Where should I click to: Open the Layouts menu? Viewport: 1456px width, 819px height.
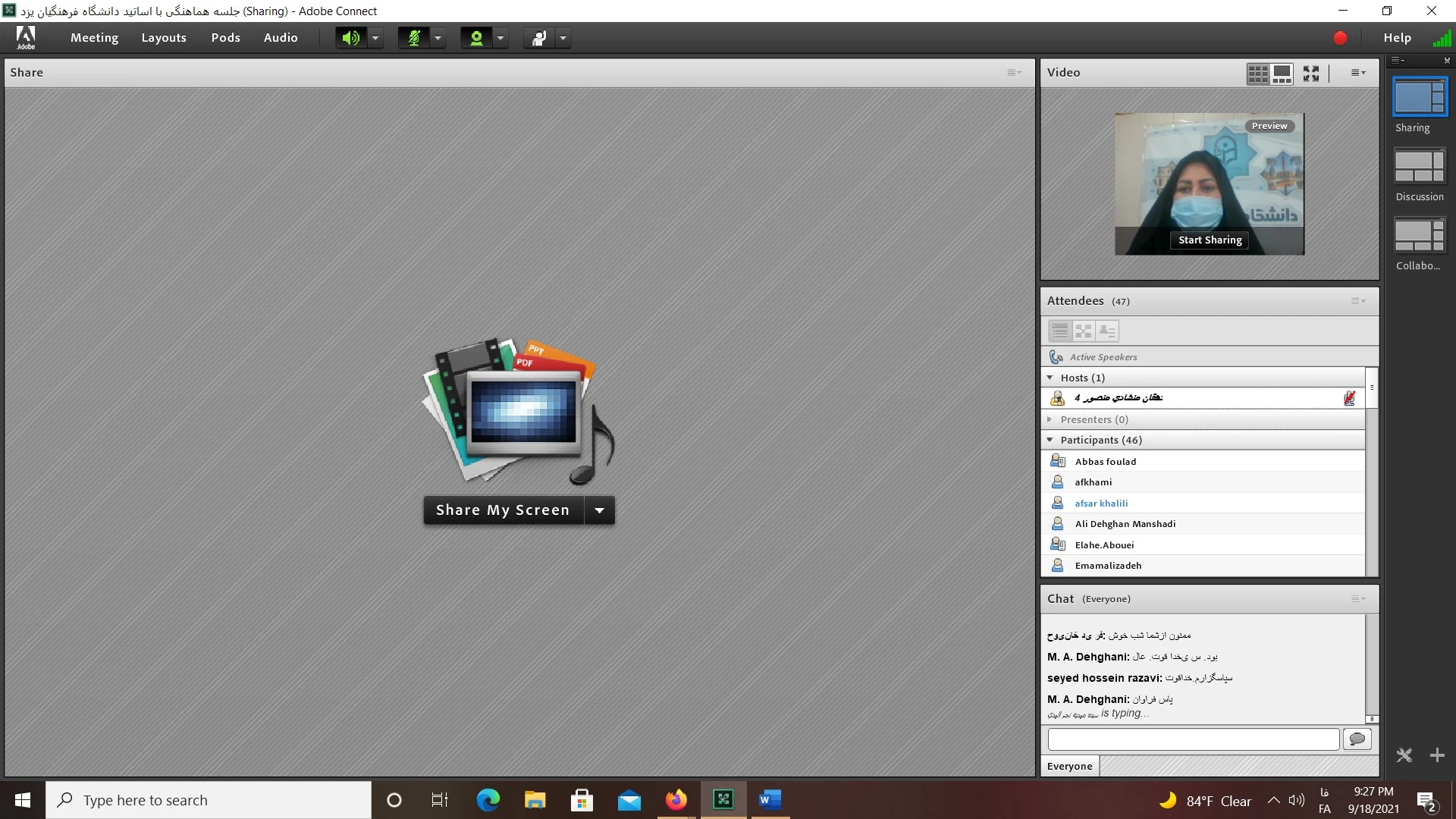[x=164, y=38]
